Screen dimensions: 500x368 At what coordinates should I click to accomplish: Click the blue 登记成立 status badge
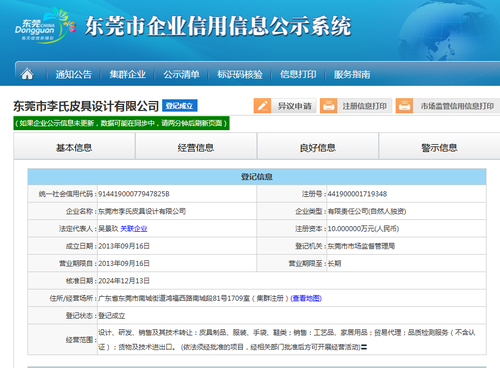tap(180, 106)
